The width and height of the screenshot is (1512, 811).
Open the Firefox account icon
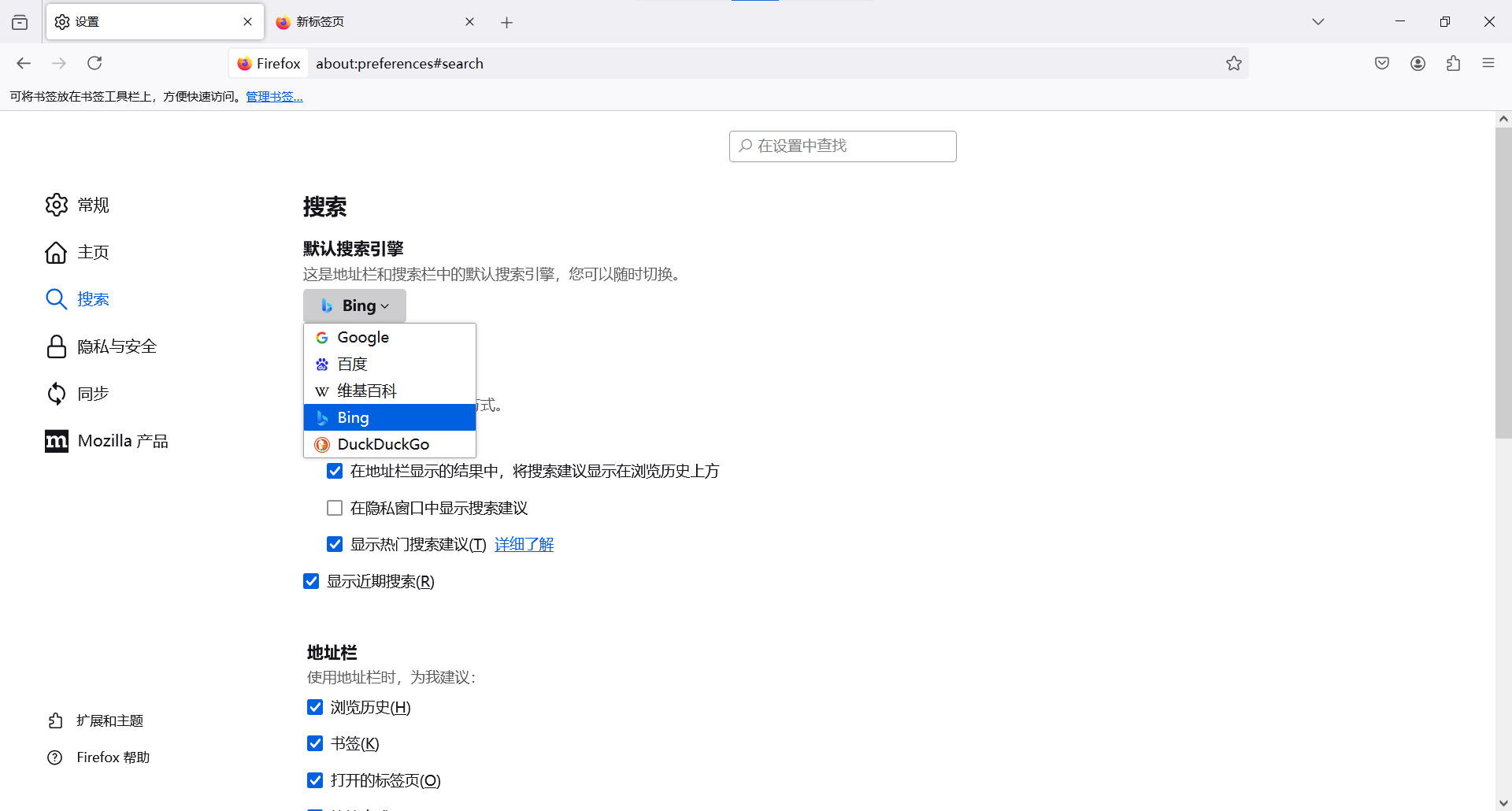[1417, 63]
